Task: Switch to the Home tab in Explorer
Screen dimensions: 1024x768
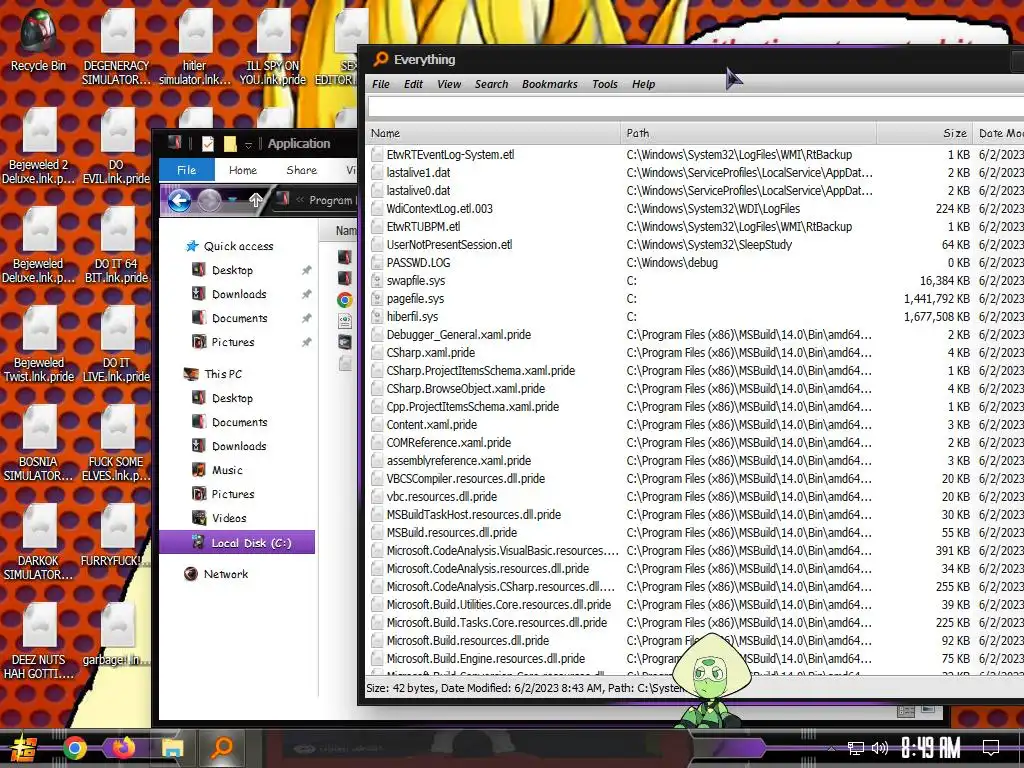Action: (x=243, y=170)
